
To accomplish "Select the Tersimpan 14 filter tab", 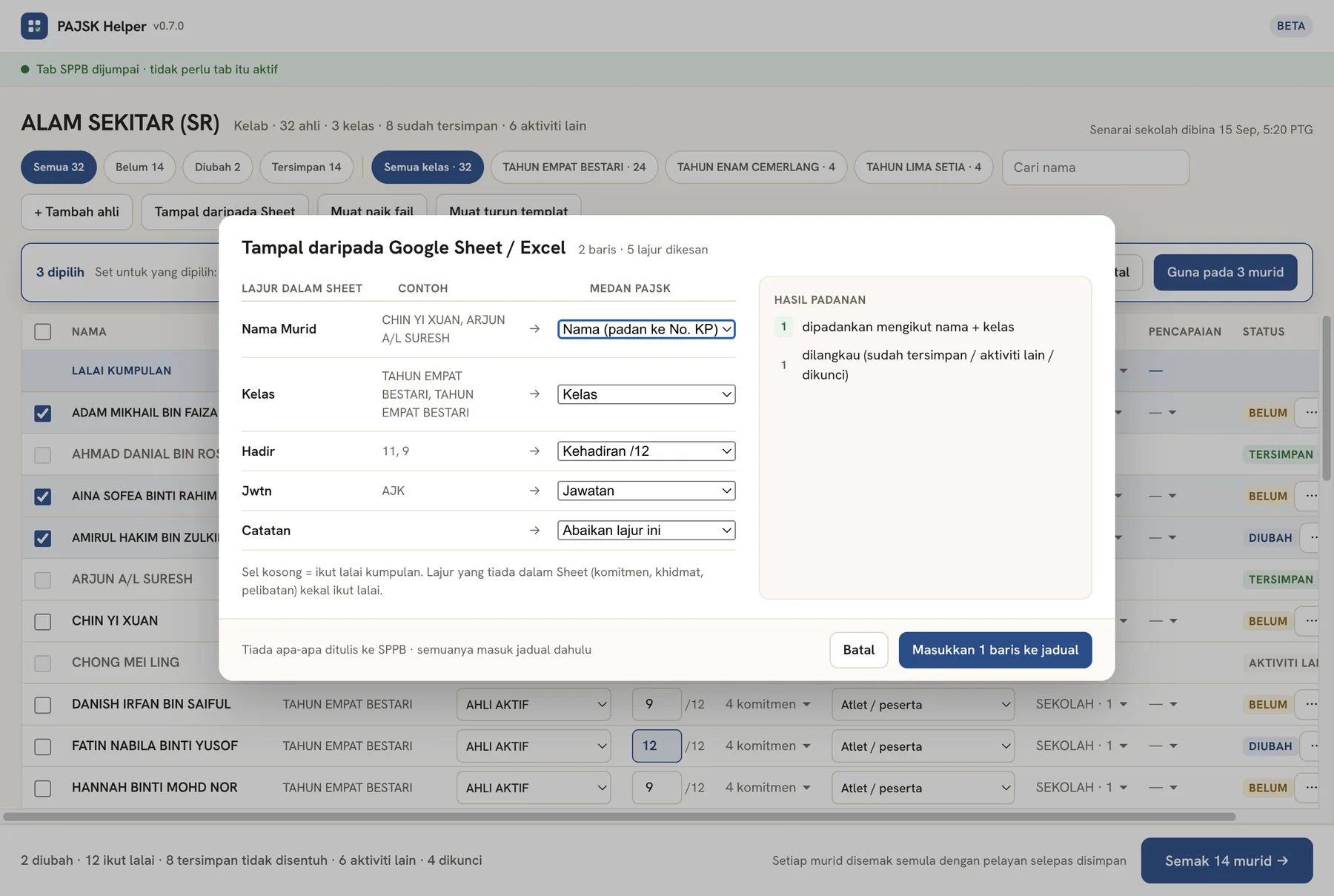I will [306, 167].
